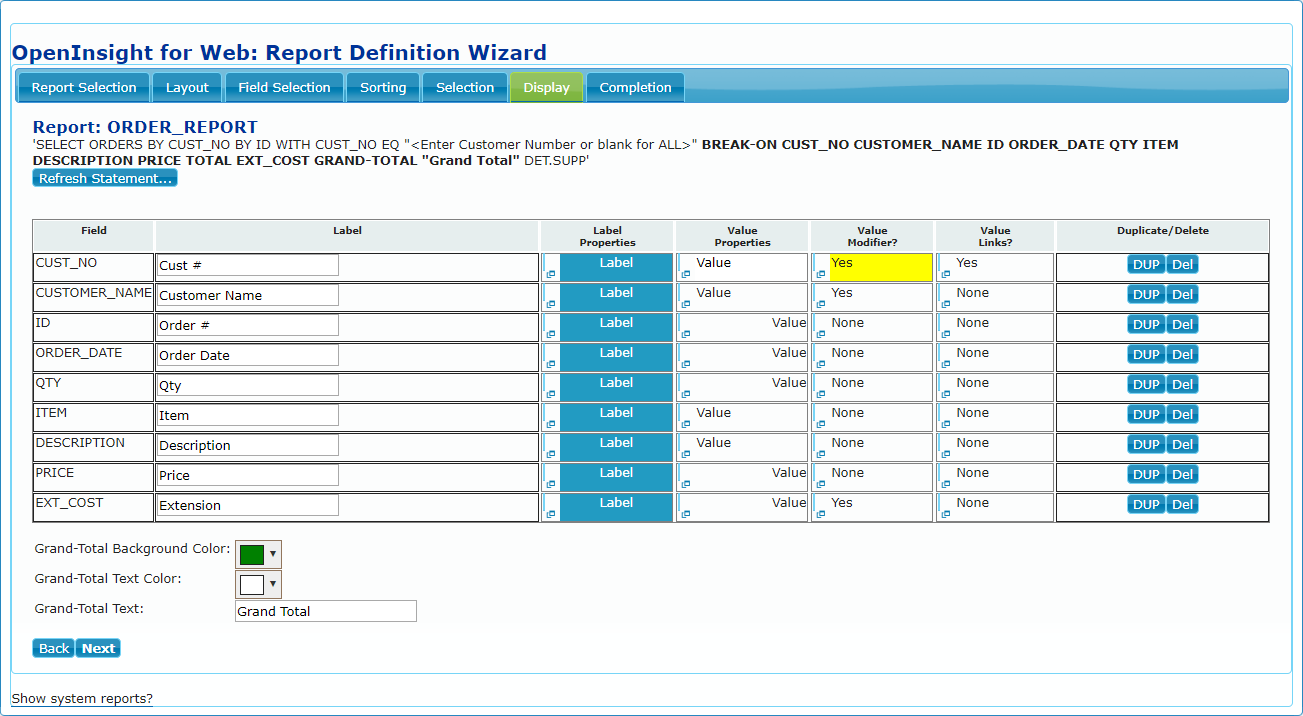The width and height of the screenshot is (1303, 716).
Task: Pick the green Grand-Total background swatch
Action: point(251,554)
